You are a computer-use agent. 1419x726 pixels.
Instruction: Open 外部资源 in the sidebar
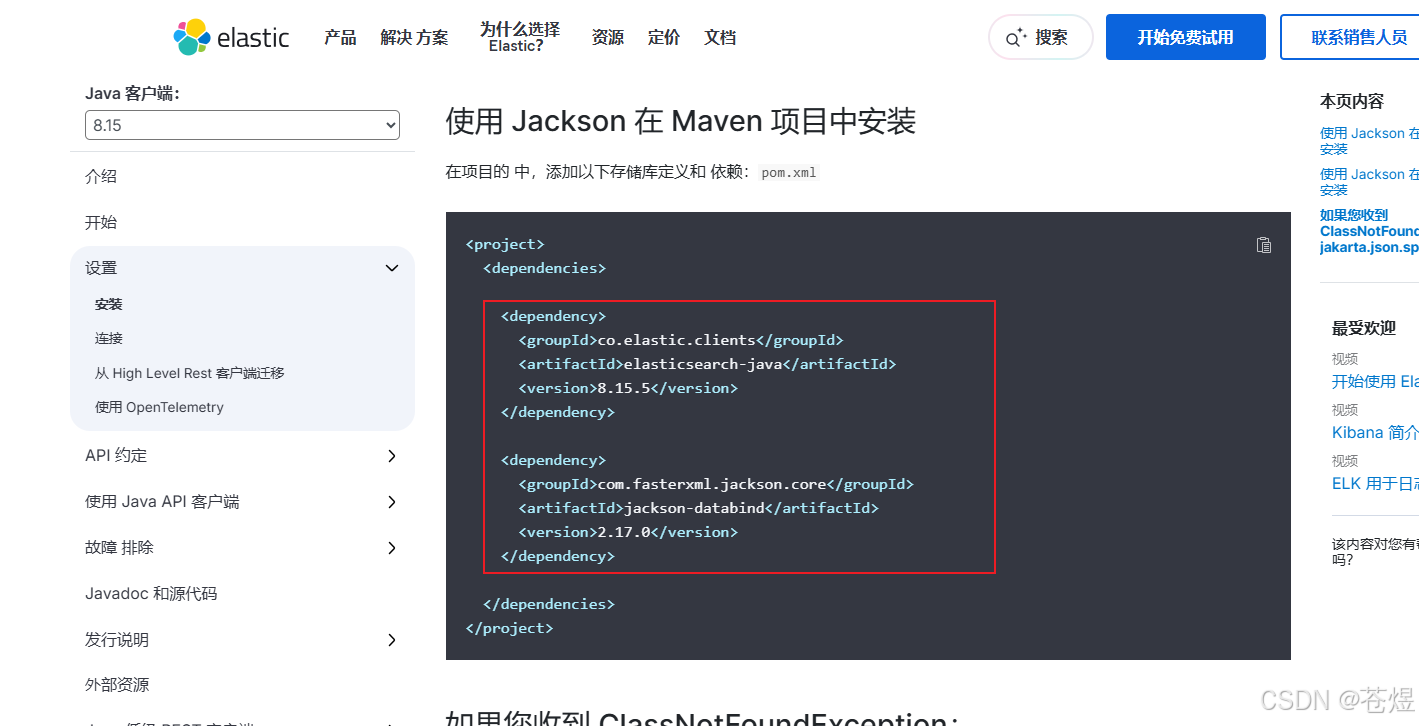click(117, 685)
